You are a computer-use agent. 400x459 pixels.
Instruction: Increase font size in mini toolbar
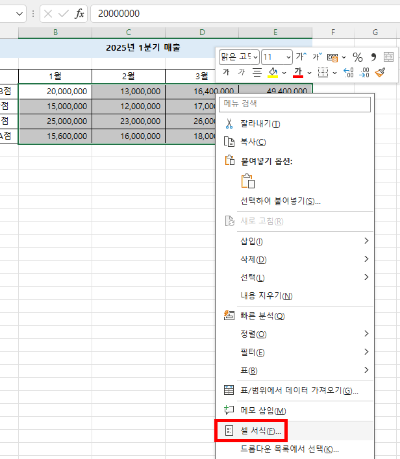pyautogui.click(x=301, y=57)
